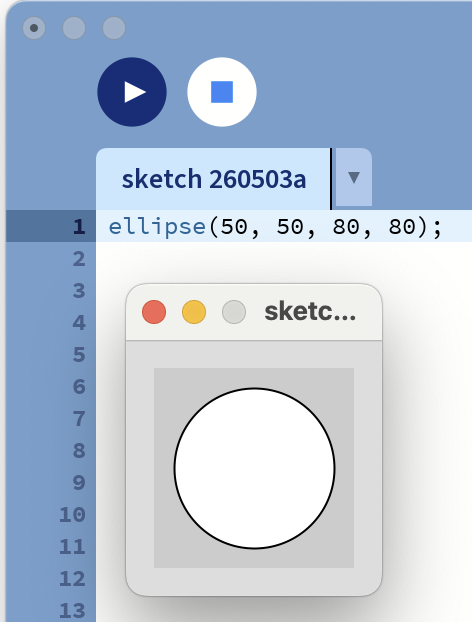Open the tab dropdown arrow menu
This screenshot has width=472, height=622.
click(x=354, y=177)
